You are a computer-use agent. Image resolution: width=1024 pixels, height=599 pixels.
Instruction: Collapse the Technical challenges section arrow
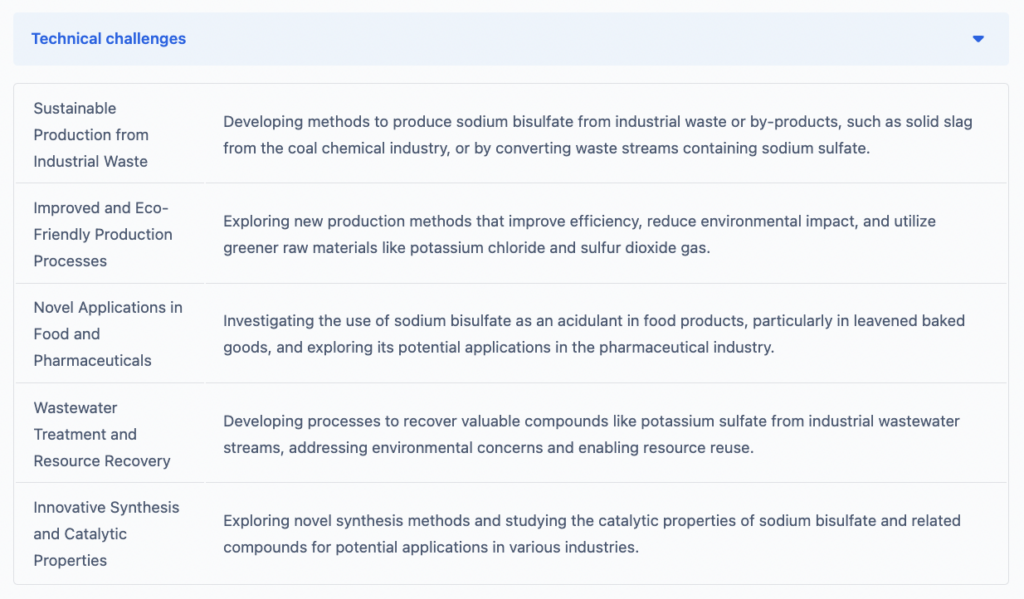[x=978, y=39]
